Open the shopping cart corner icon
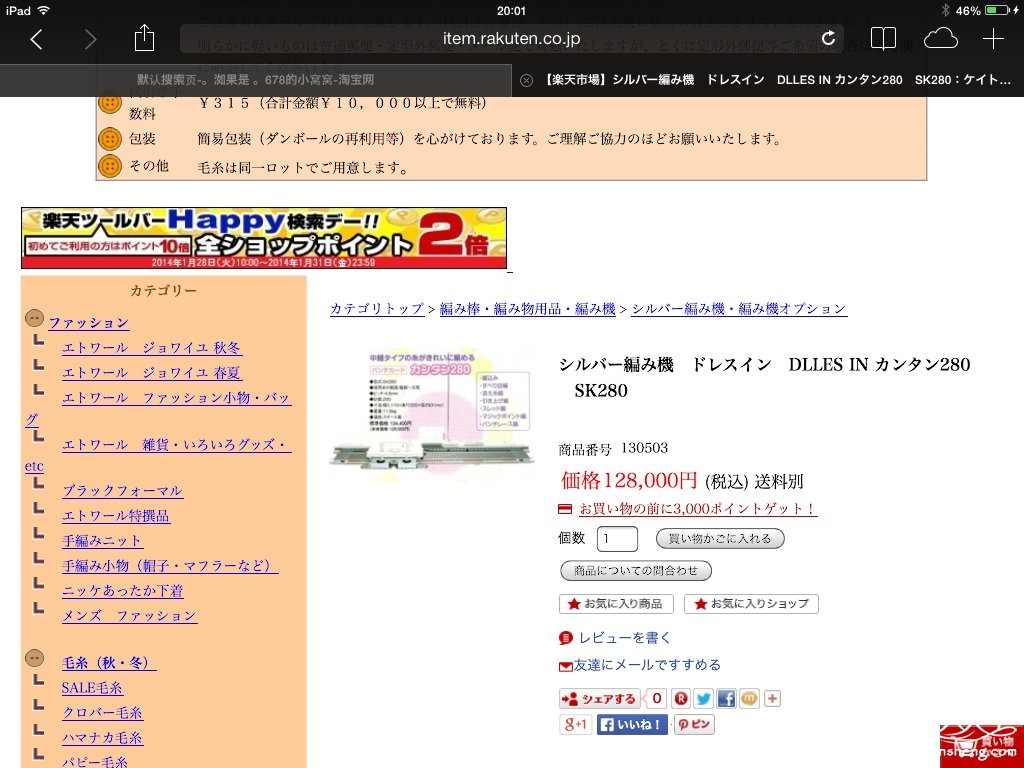 pyautogui.click(x=982, y=746)
